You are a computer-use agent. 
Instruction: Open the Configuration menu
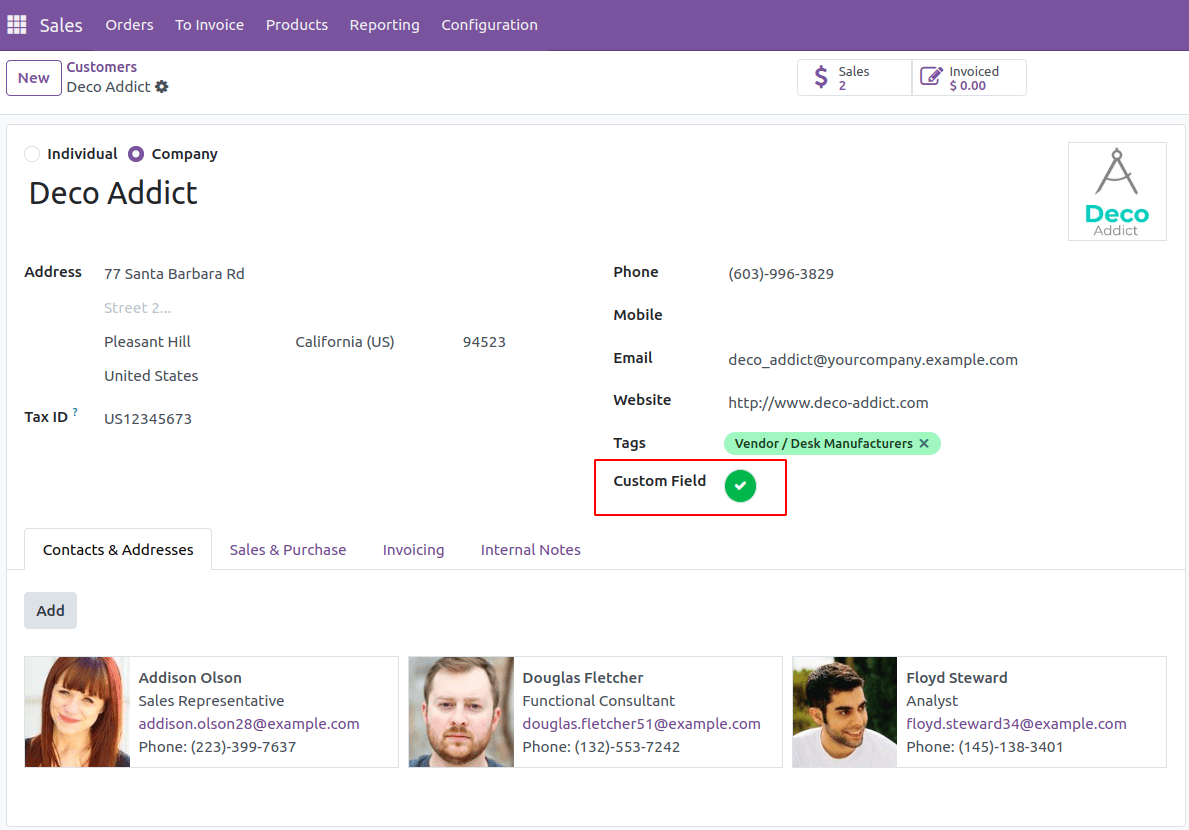489,25
